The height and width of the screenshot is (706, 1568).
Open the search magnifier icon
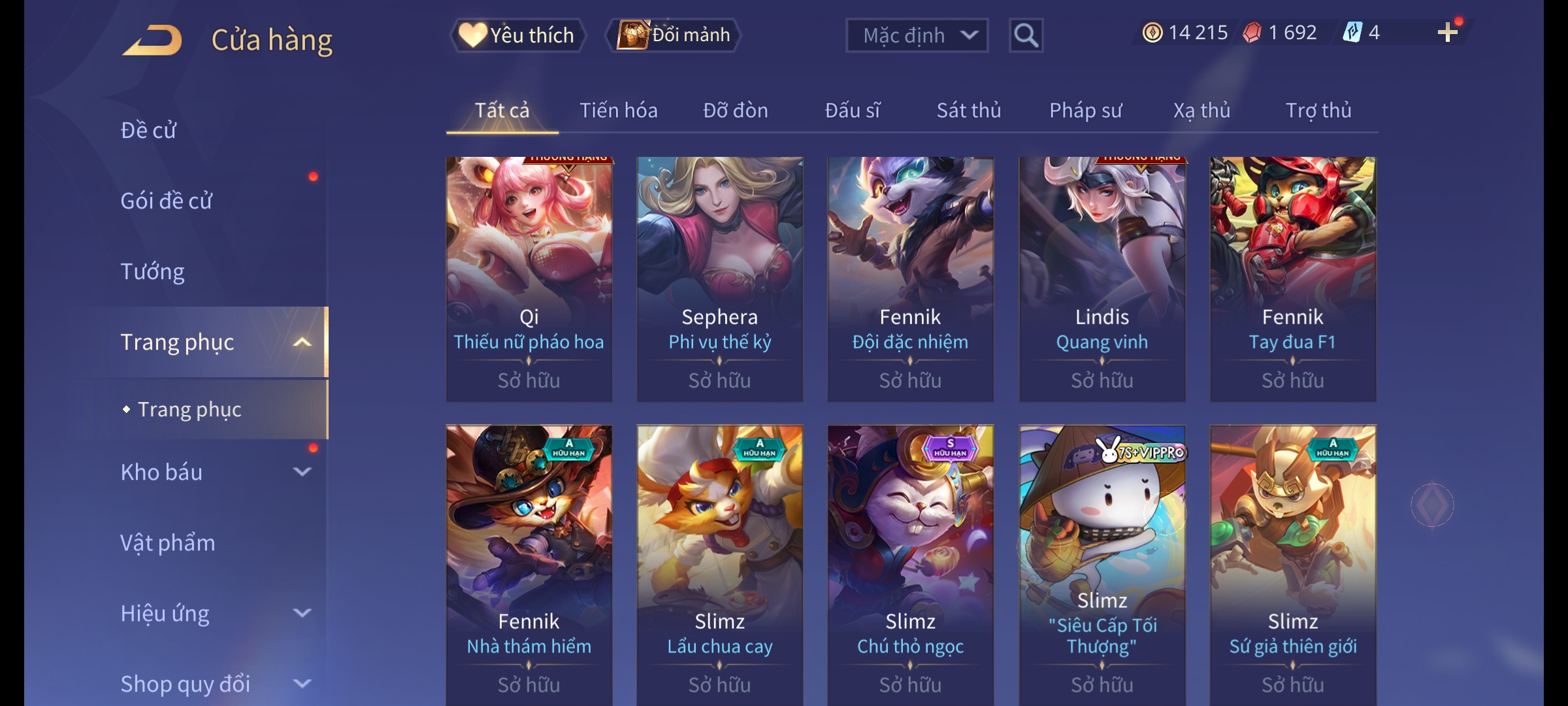(x=1026, y=35)
